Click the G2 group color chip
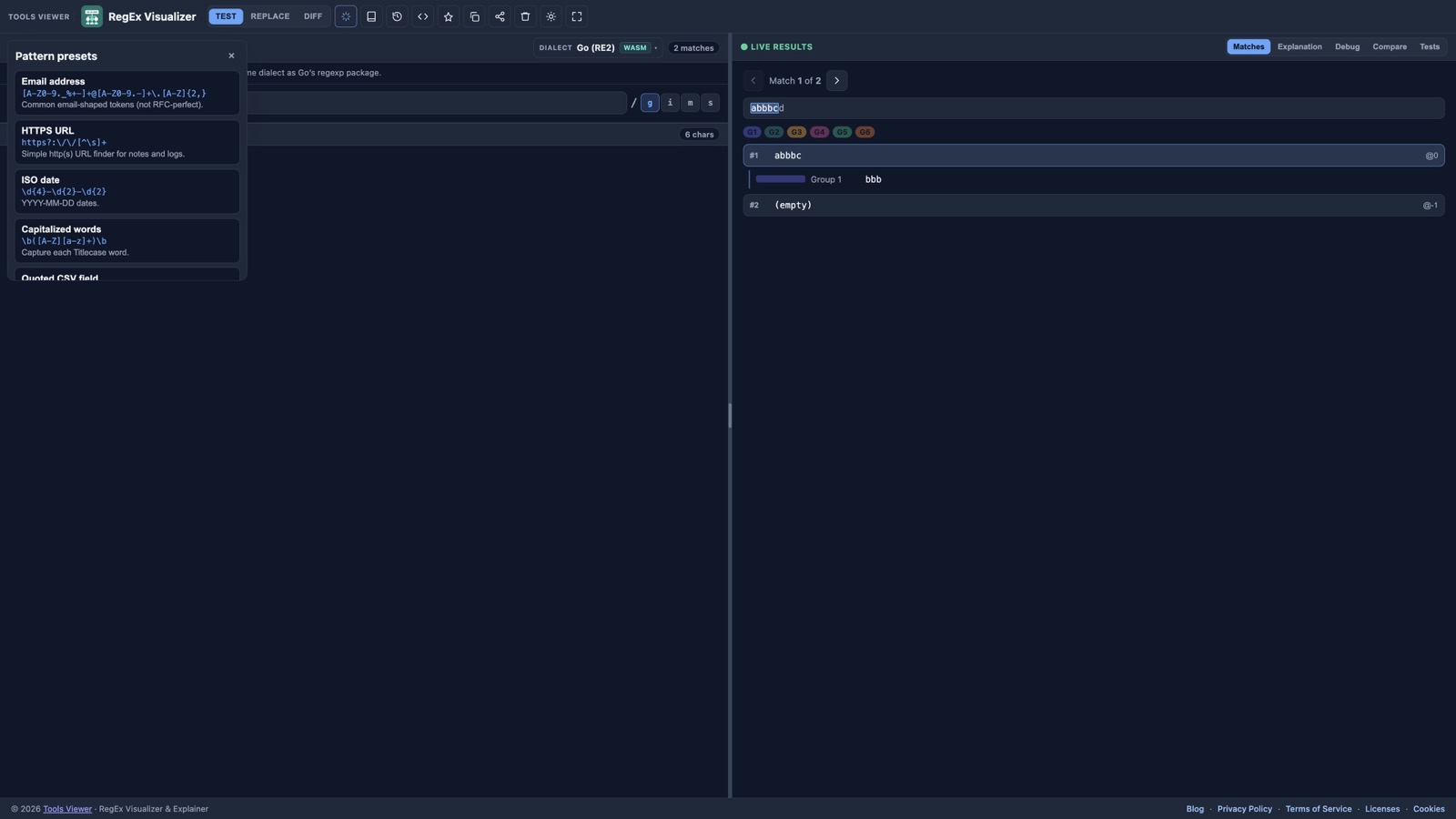The image size is (1456, 819). click(773, 132)
